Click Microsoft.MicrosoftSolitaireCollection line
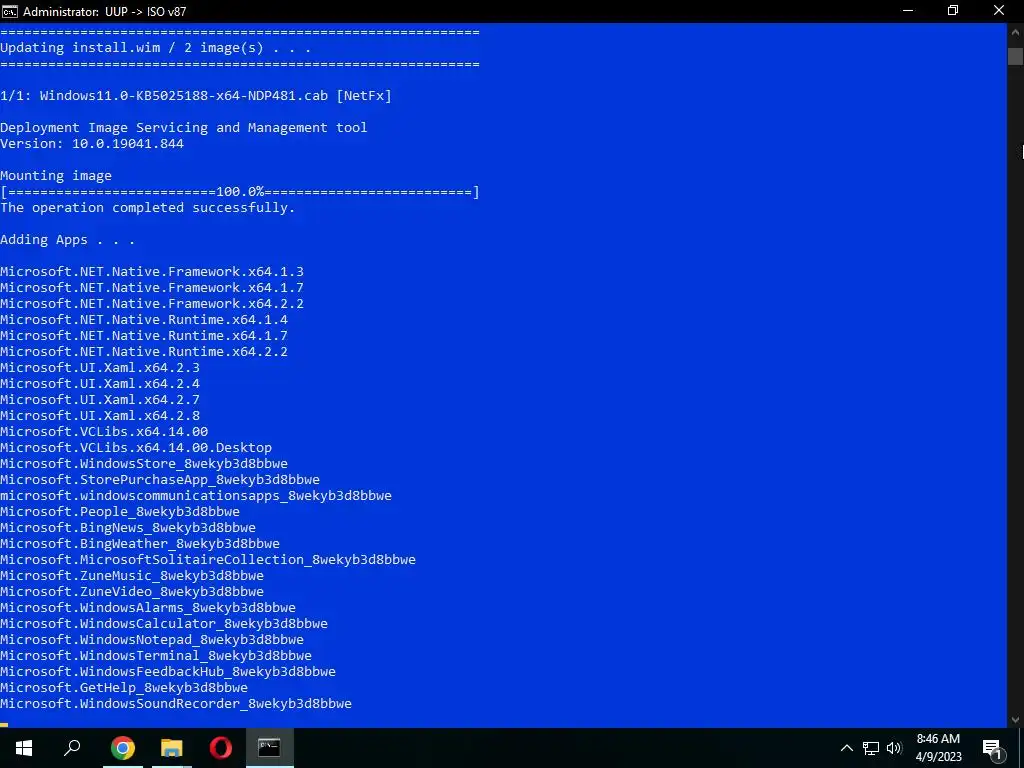This screenshot has width=1024, height=768. point(208,560)
